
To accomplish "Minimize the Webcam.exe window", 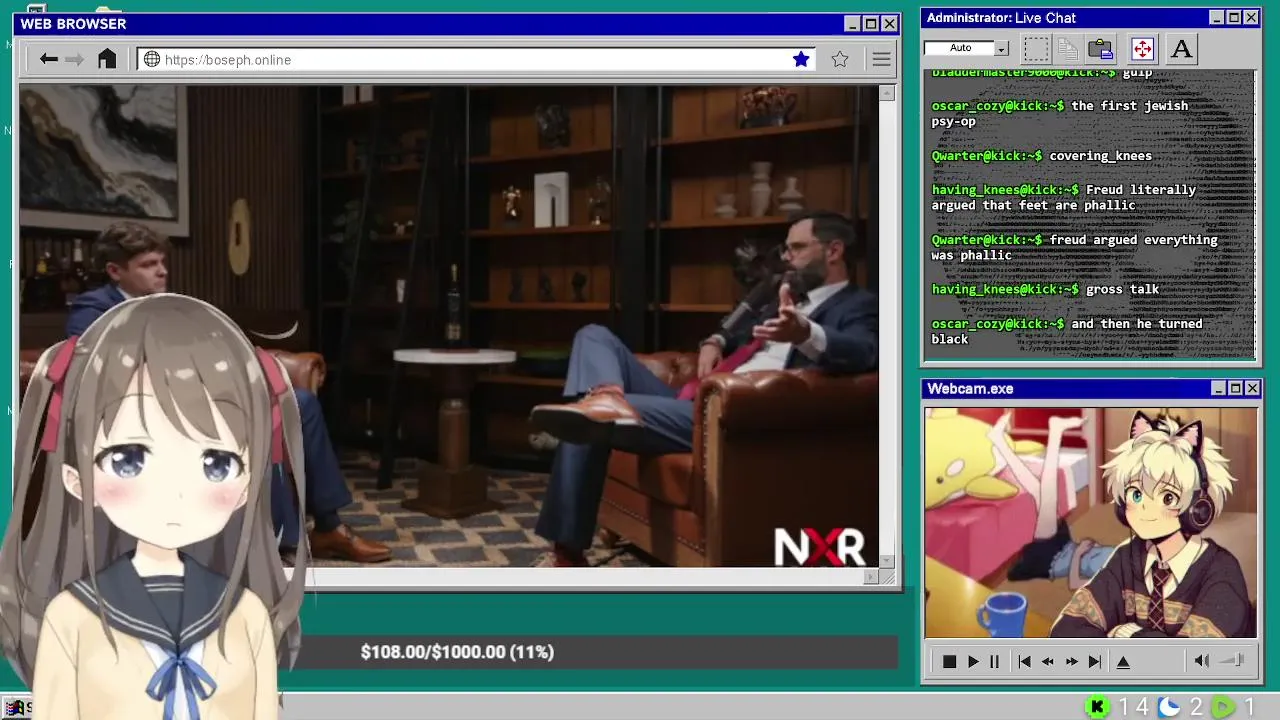I will [1218, 388].
